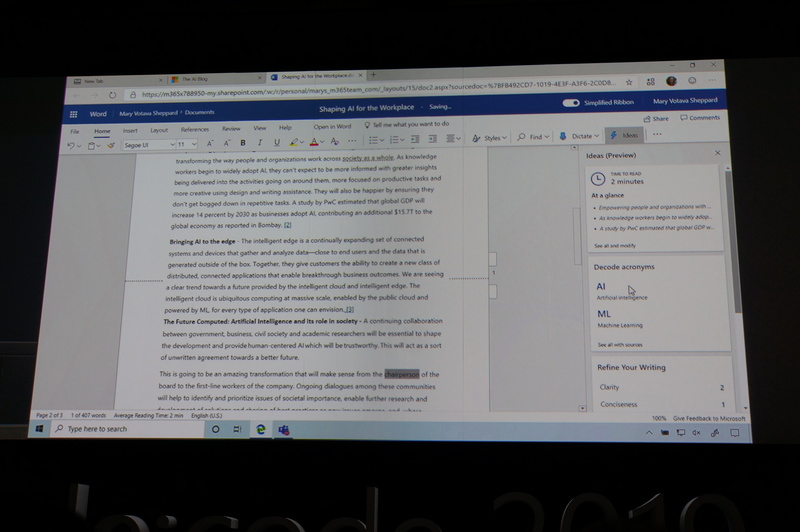
Task: Expand the Paste dropdown arrow
Action: coord(100,146)
